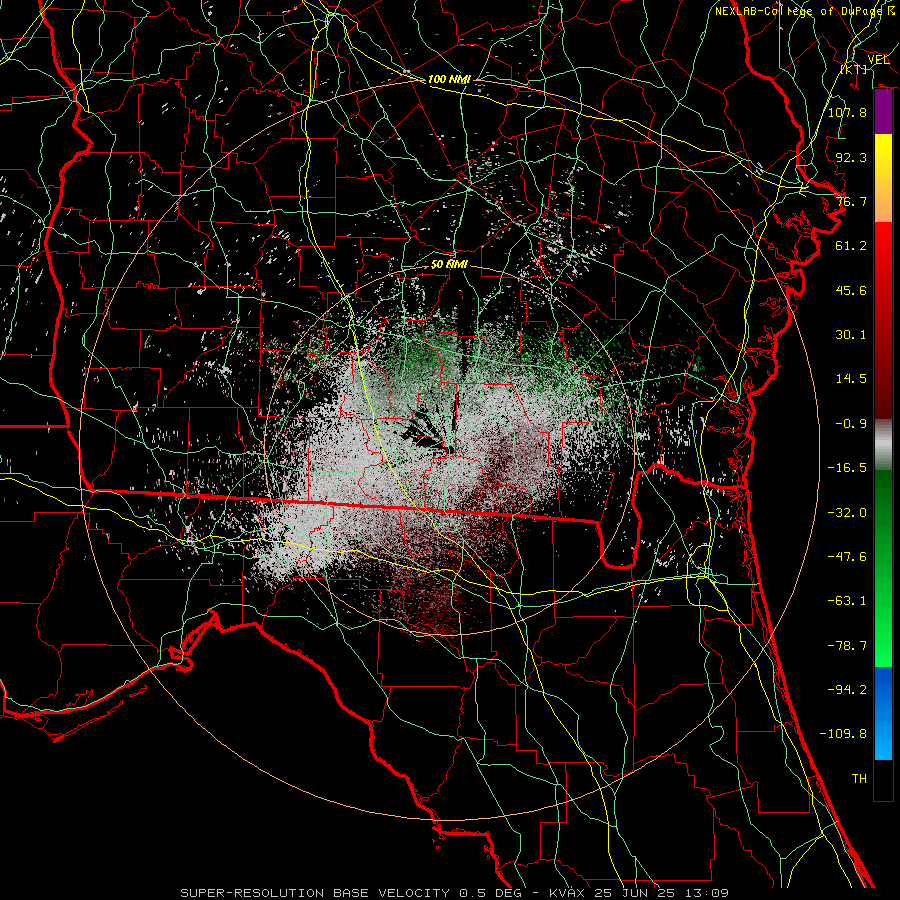Click the '100 NMI' range ring label
This screenshot has height=900, width=900.
click(449, 79)
